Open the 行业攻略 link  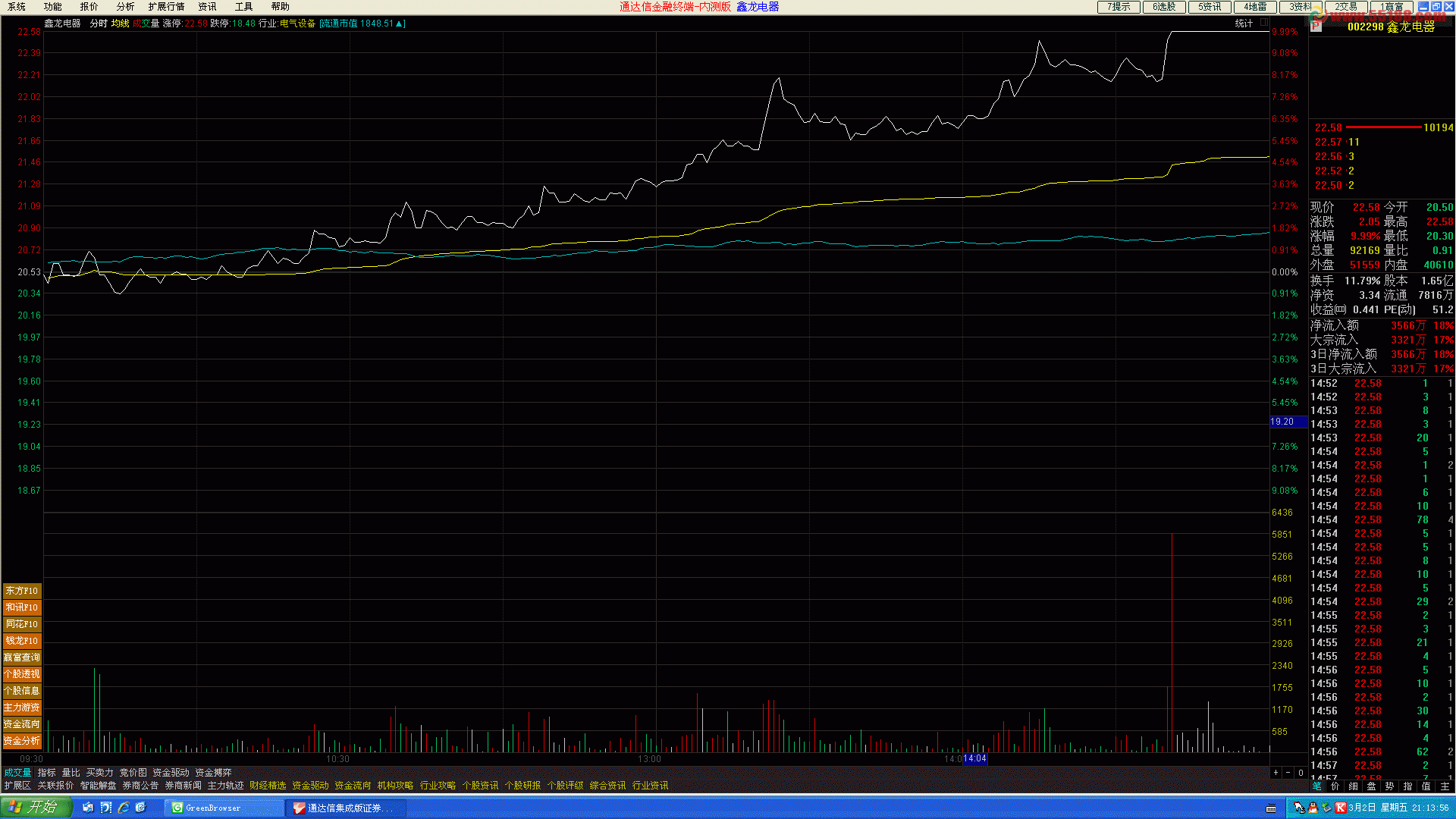438,786
